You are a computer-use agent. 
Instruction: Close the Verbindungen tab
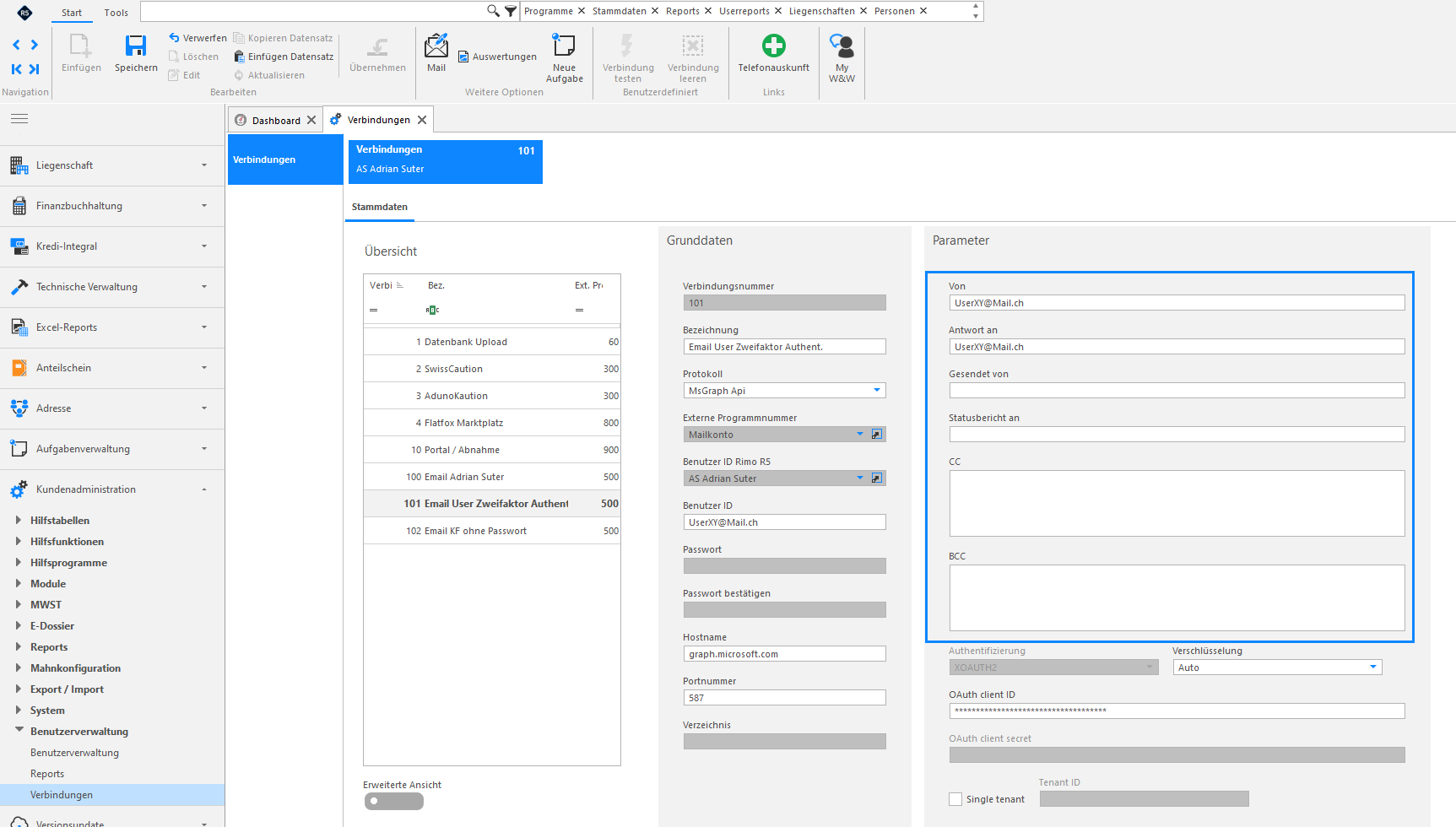[x=422, y=120]
